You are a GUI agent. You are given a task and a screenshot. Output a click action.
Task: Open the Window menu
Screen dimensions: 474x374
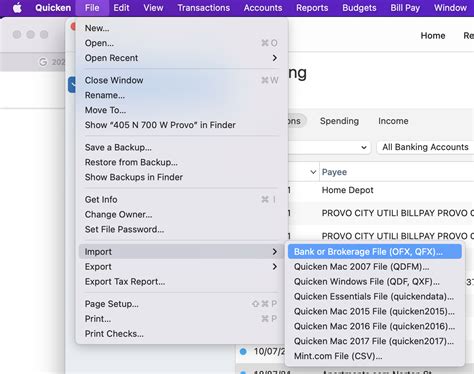click(x=450, y=8)
